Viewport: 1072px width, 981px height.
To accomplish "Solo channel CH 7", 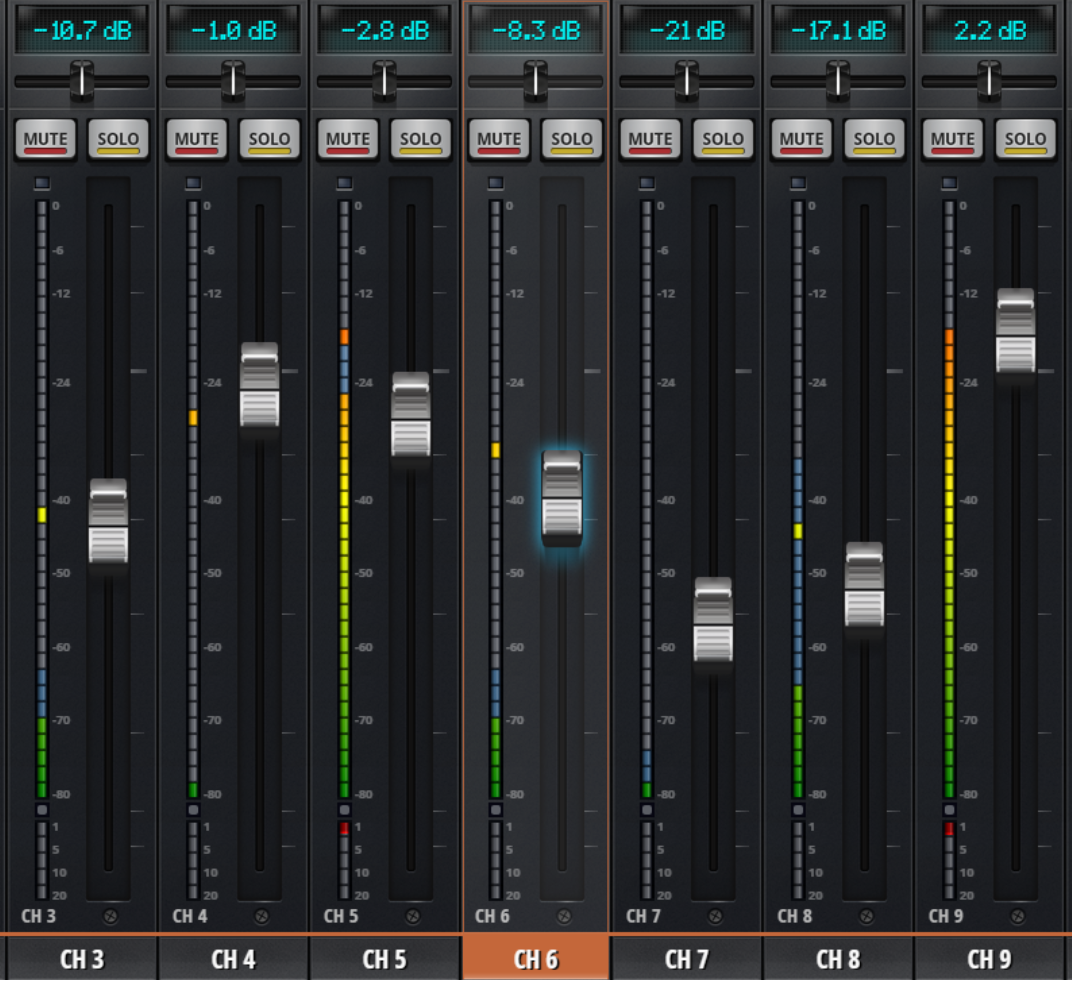I will point(723,139).
